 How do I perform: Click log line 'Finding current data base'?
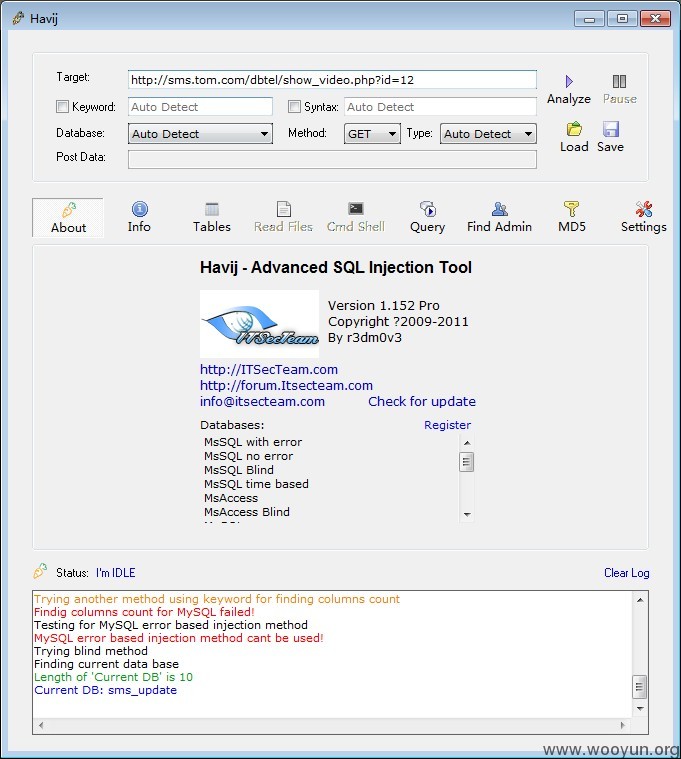point(106,664)
